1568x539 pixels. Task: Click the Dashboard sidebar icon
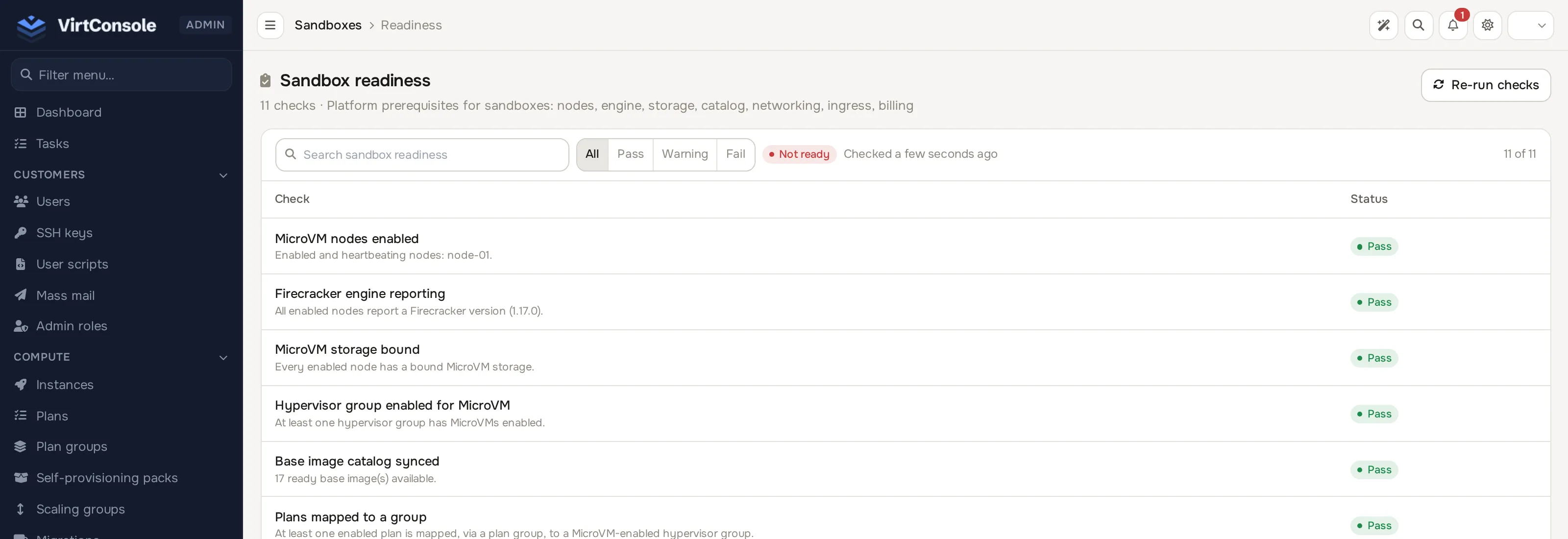coord(21,112)
